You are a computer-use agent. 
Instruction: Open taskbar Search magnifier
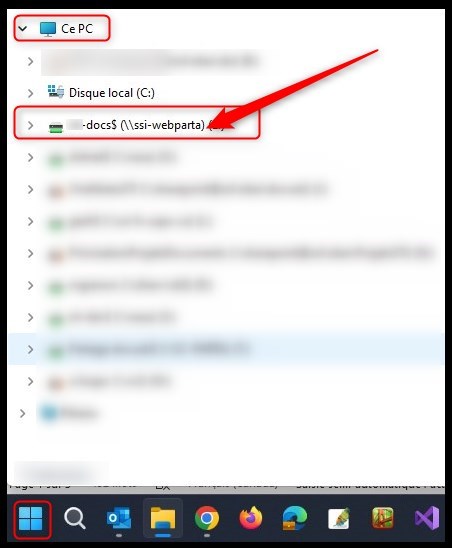click(x=74, y=519)
